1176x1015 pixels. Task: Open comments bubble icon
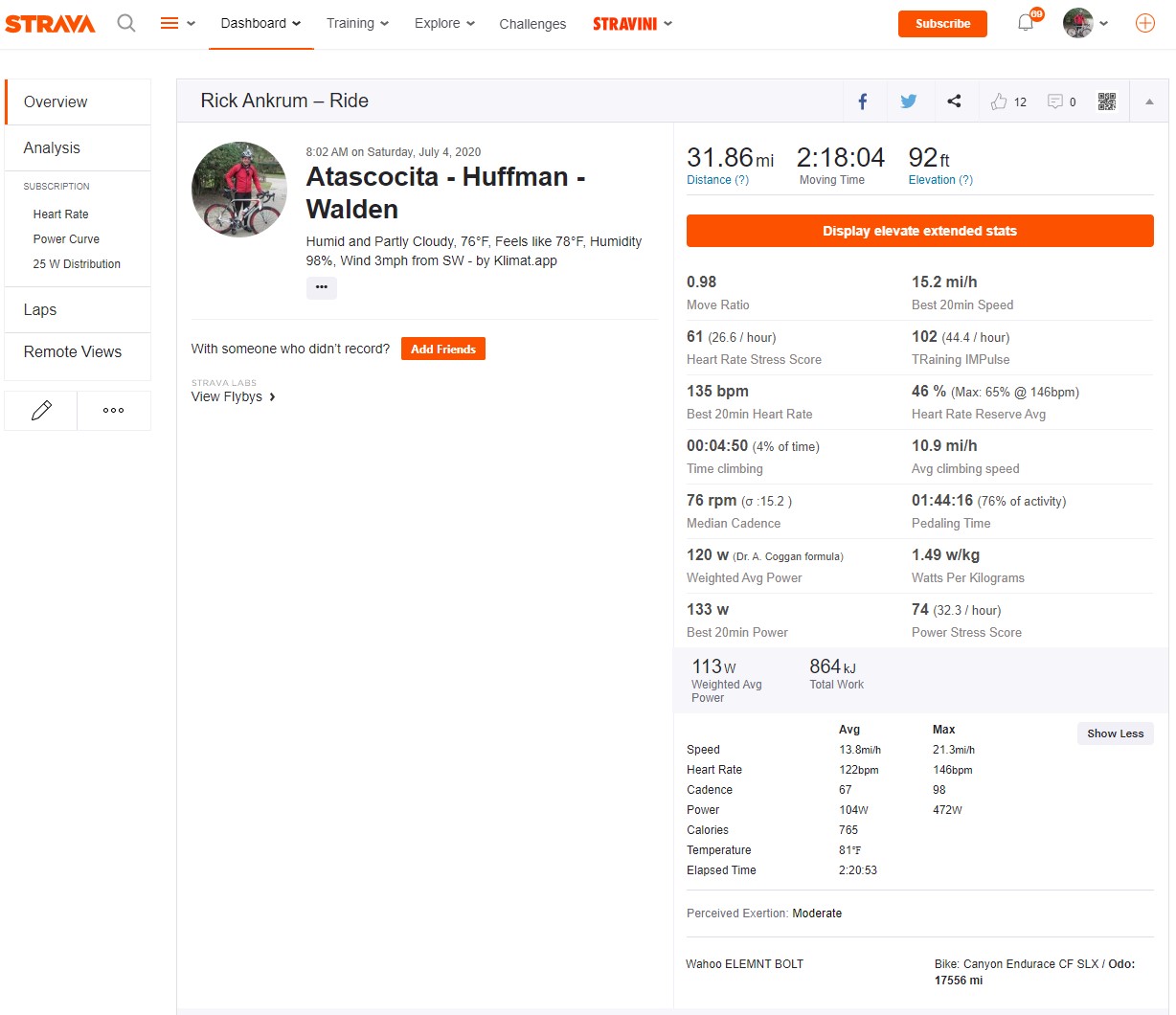pyautogui.click(x=1055, y=101)
